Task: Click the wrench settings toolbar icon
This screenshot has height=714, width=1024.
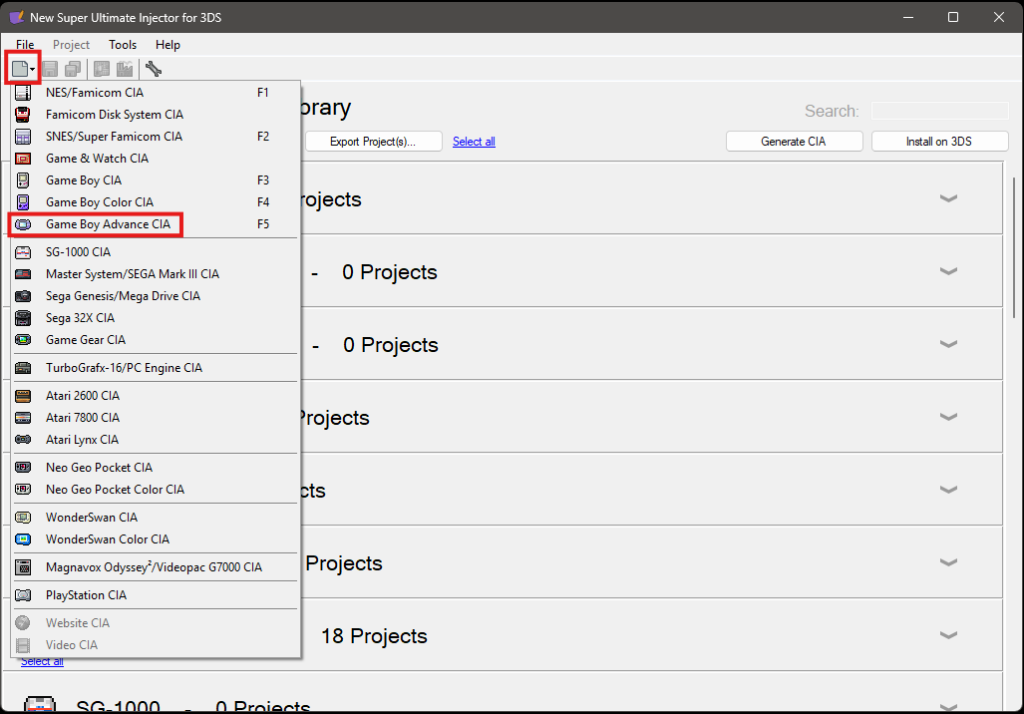Action: point(153,69)
